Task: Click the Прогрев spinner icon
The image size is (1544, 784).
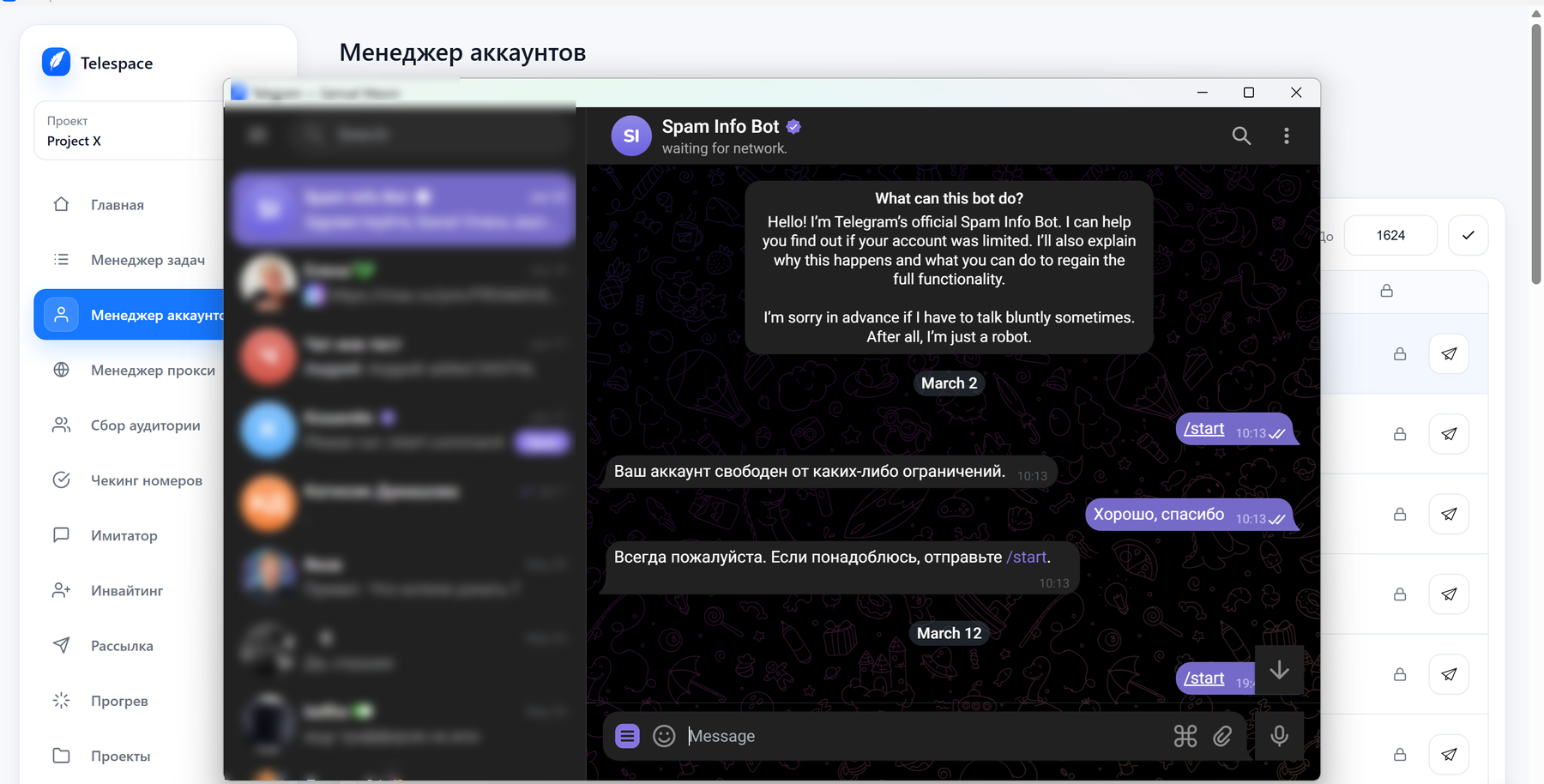Action: coord(61,701)
